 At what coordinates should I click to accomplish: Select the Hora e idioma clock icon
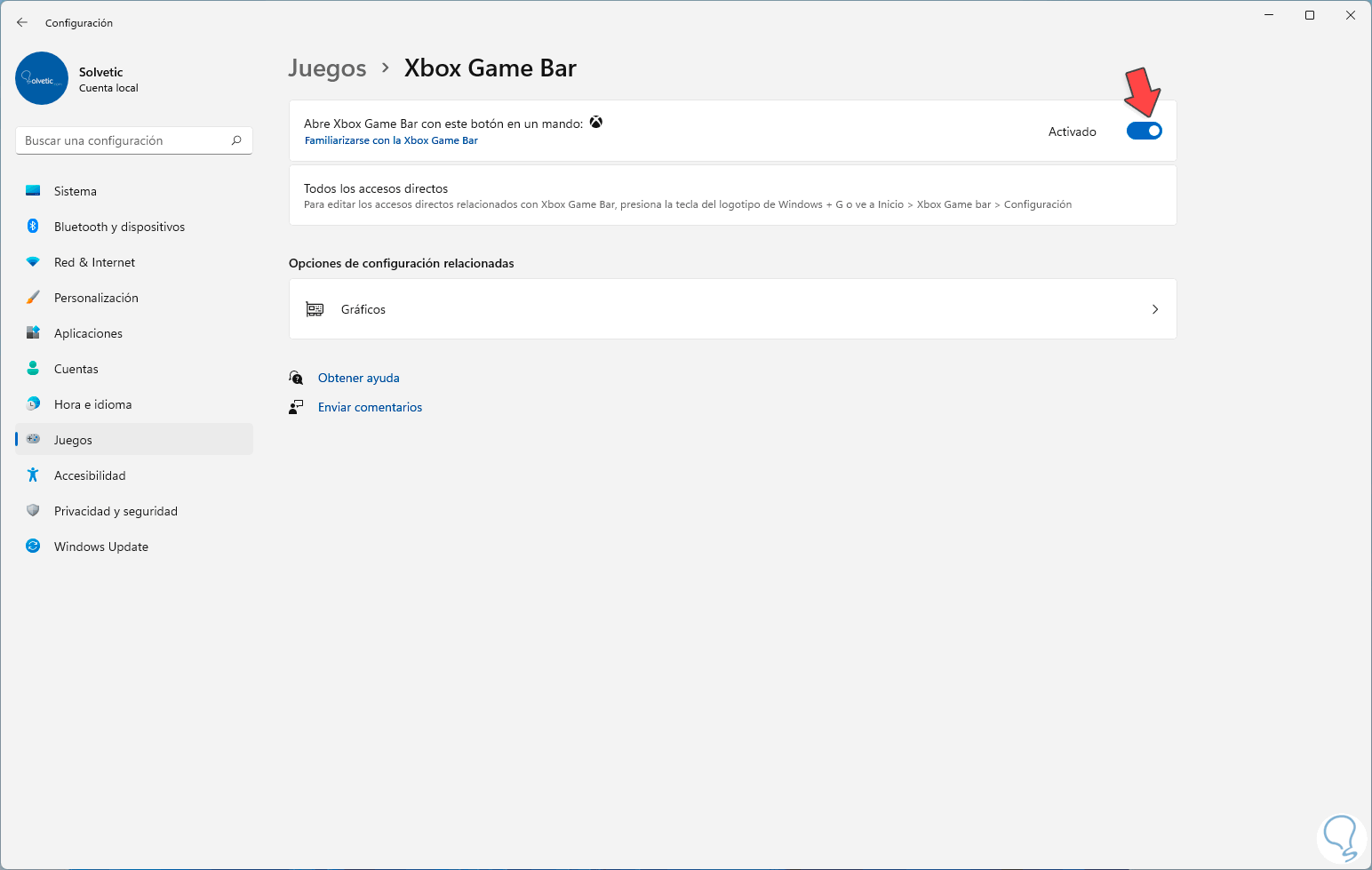tap(33, 404)
